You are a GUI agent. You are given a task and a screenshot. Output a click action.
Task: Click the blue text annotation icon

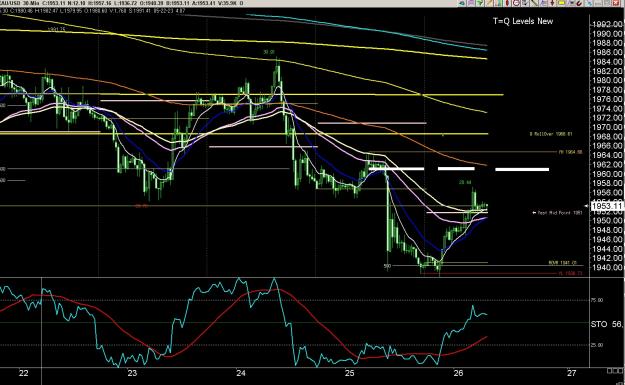point(543,3)
